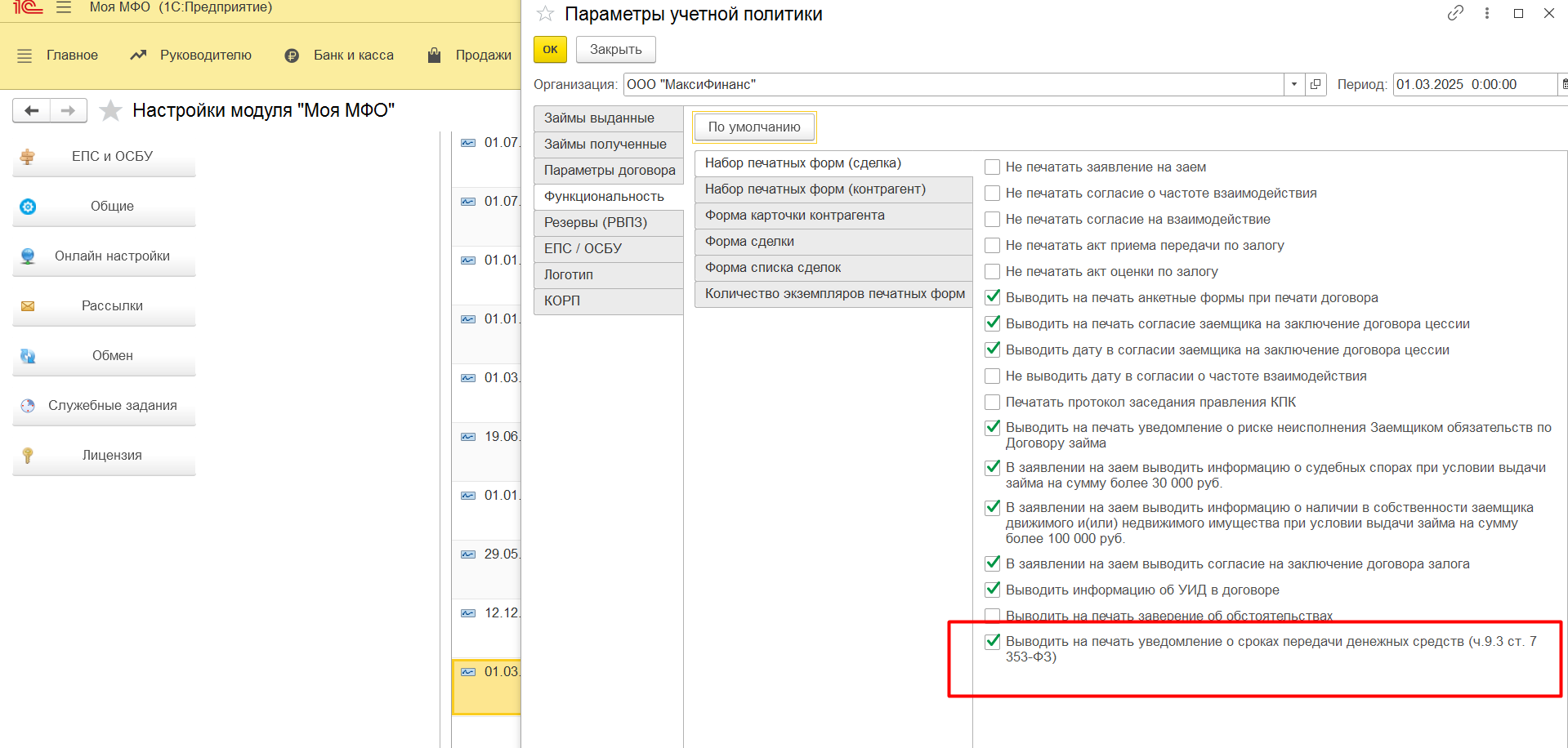The image size is (1568, 748).
Task: Switch to ЕПС / ОСБУ tab
Action: tap(609, 249)
